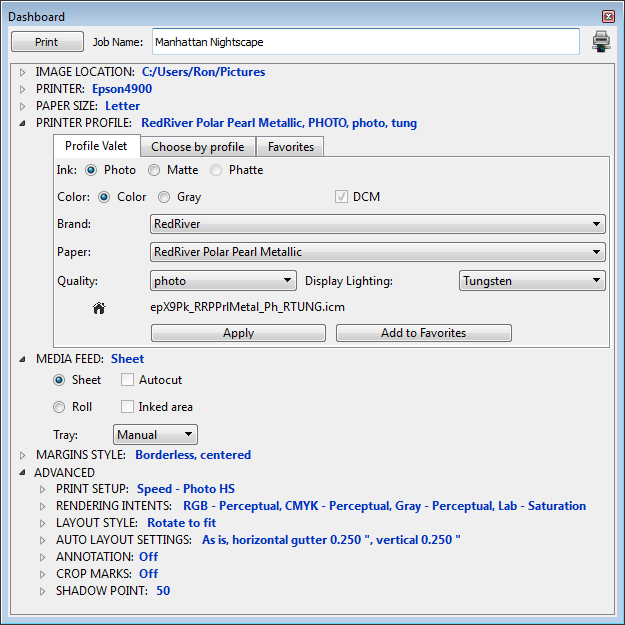625x625 pixels.
Task: Expand the CROP MARKS item
Action: [x=42, y=574]
